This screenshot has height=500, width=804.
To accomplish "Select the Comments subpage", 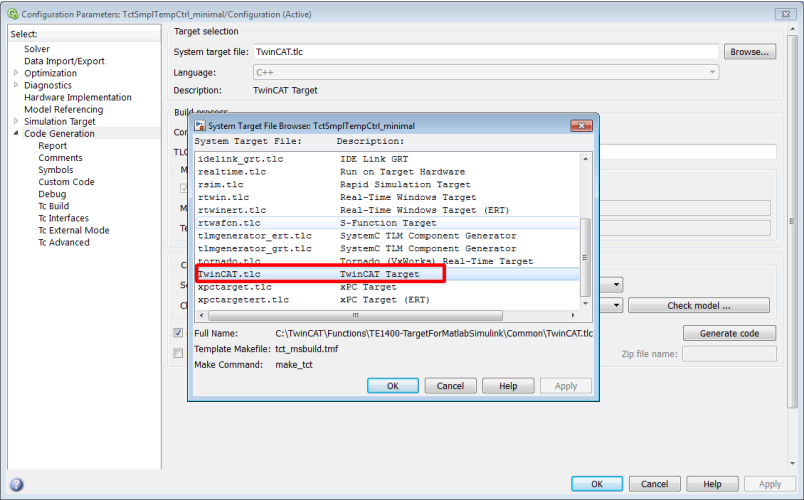I will [x=60, y=158].
